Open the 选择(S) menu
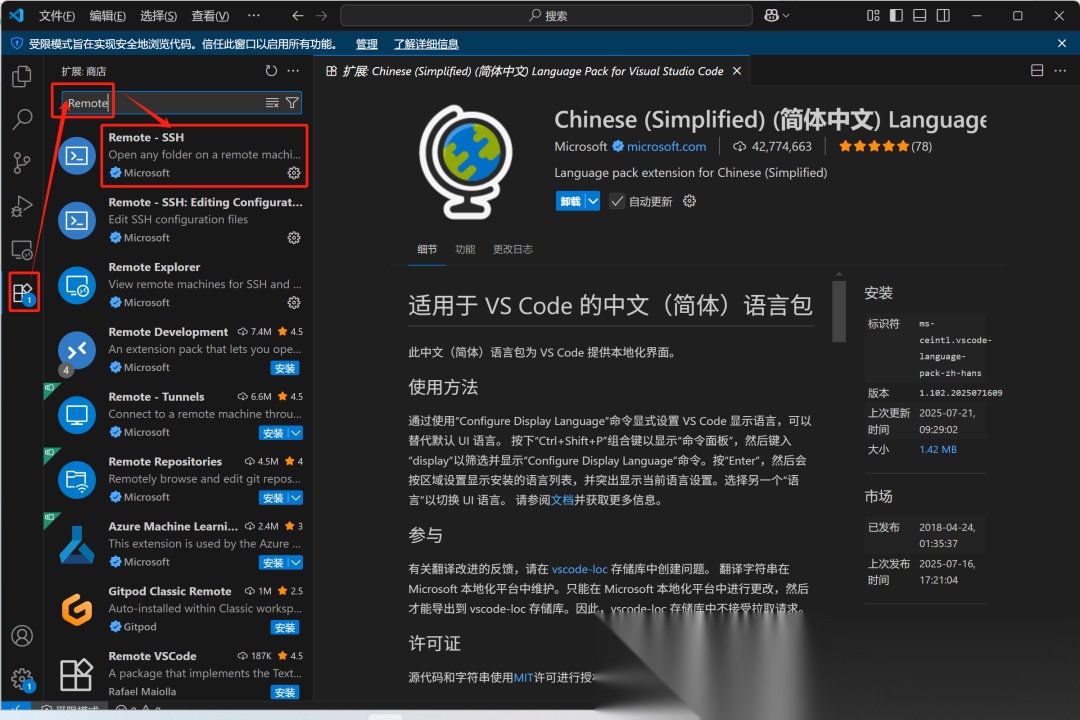Image resolution: width=1080 pixels, height=720 pixels. pos(158,16)
